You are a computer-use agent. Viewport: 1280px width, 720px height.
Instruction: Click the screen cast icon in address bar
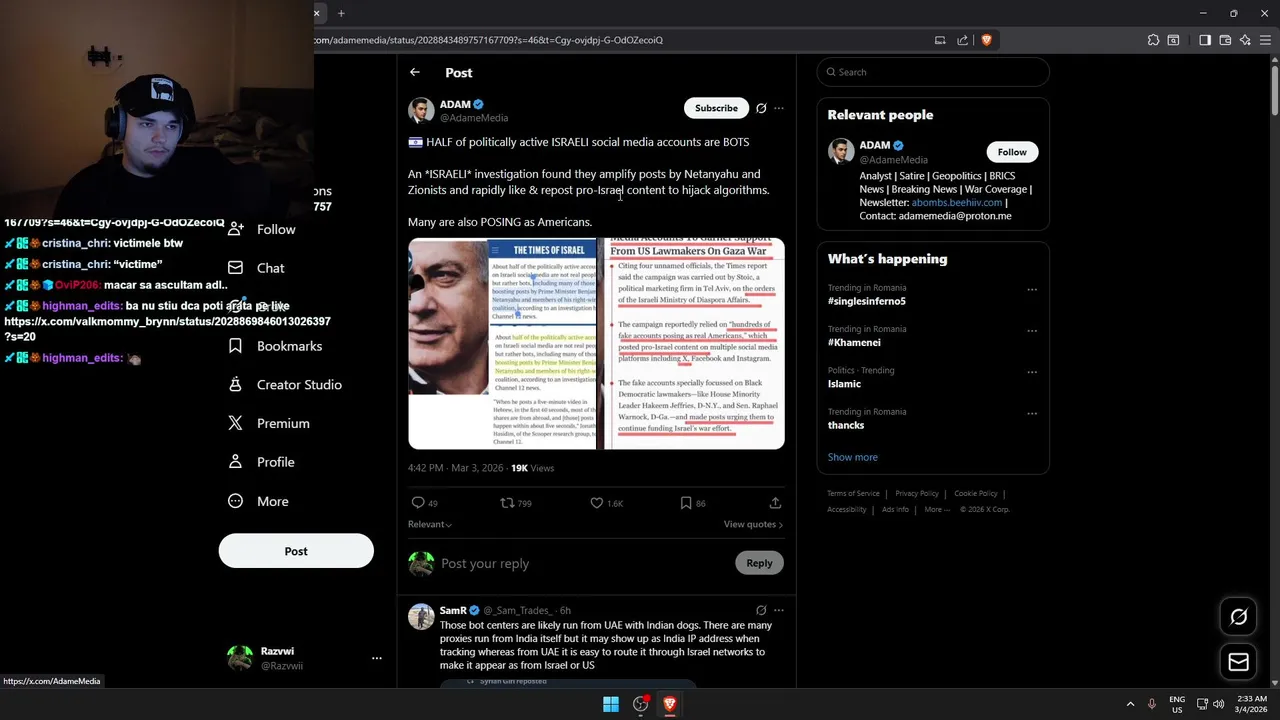[x=940, y=40]
